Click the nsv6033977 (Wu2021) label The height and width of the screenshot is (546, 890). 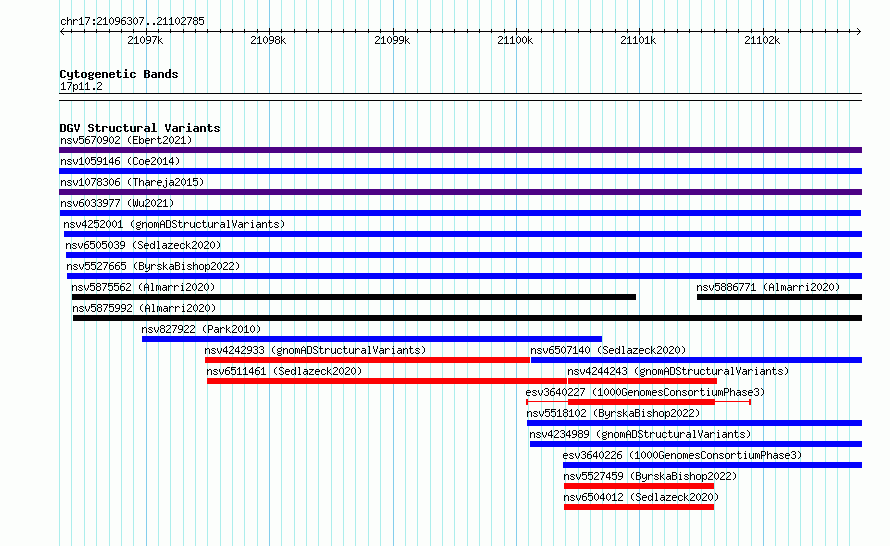click(117, 203)
